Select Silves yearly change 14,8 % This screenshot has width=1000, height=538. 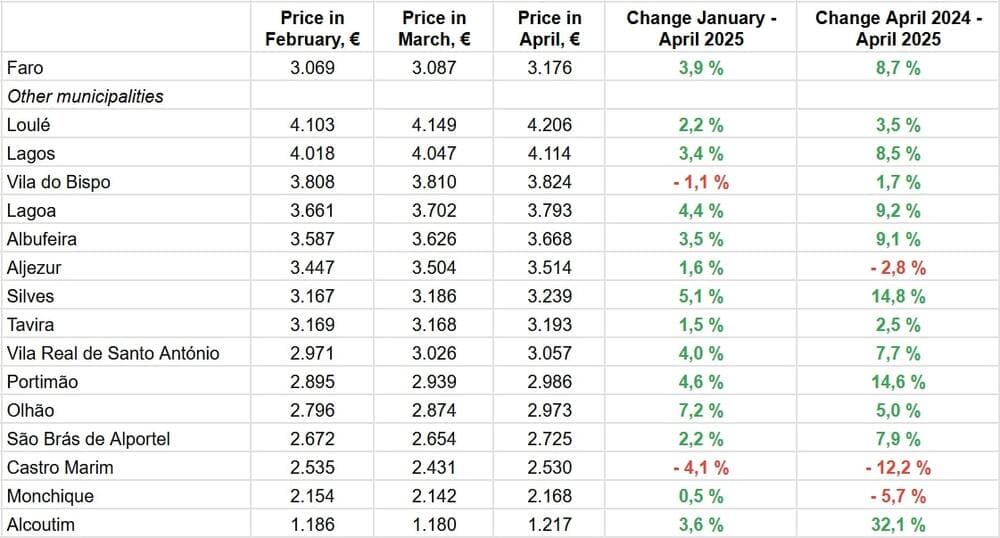(898, 296)
